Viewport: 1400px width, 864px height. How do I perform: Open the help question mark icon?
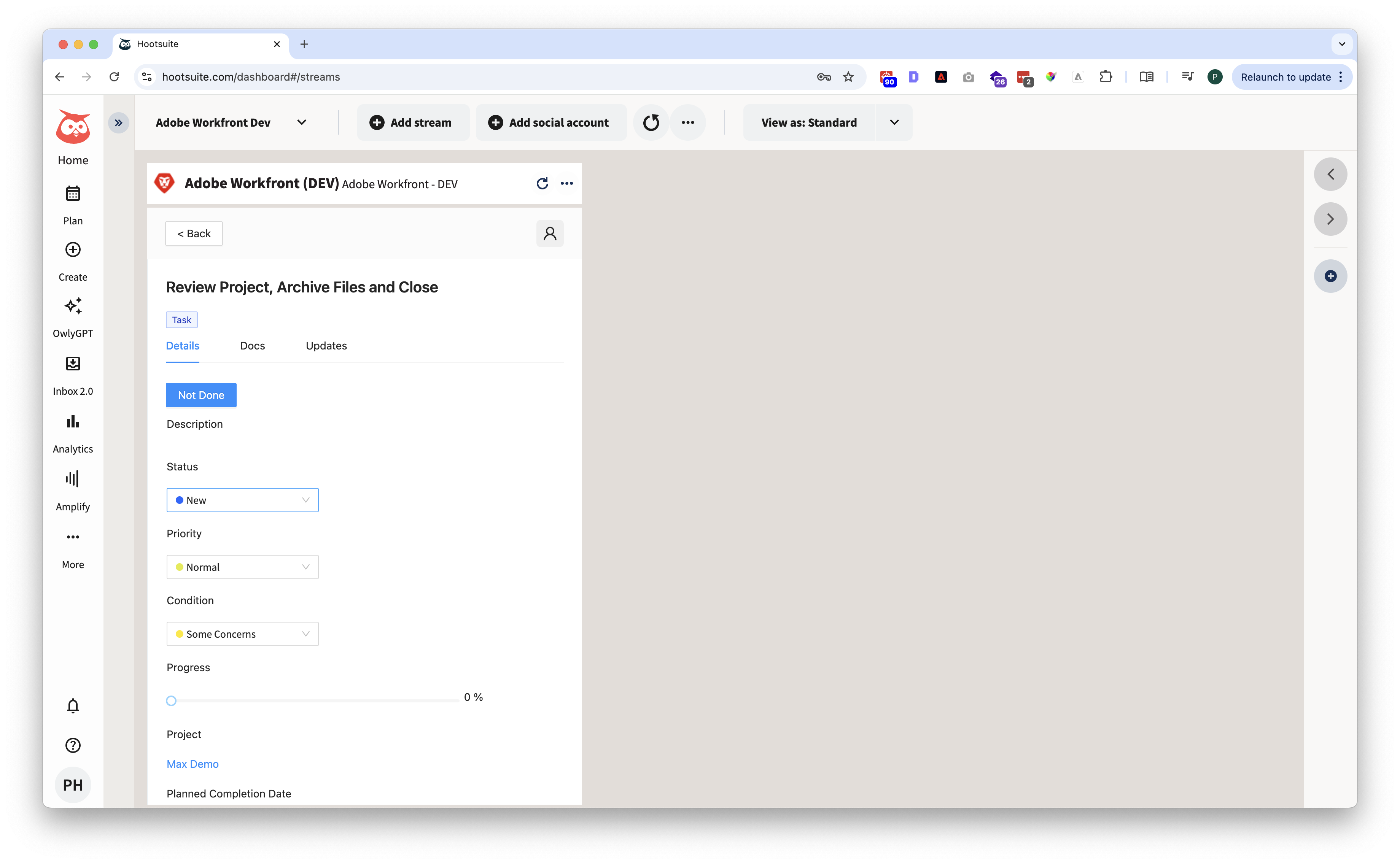pos(73,746)
